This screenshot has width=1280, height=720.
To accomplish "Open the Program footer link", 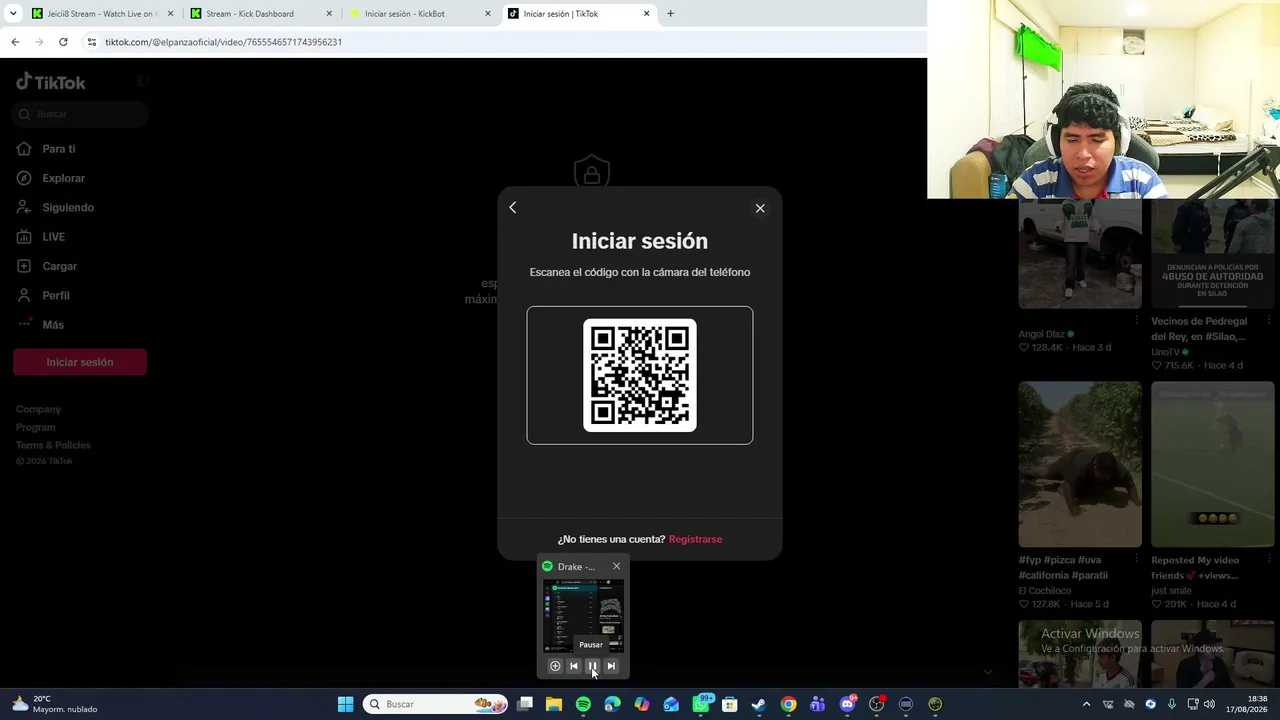I will coord(35,427).
